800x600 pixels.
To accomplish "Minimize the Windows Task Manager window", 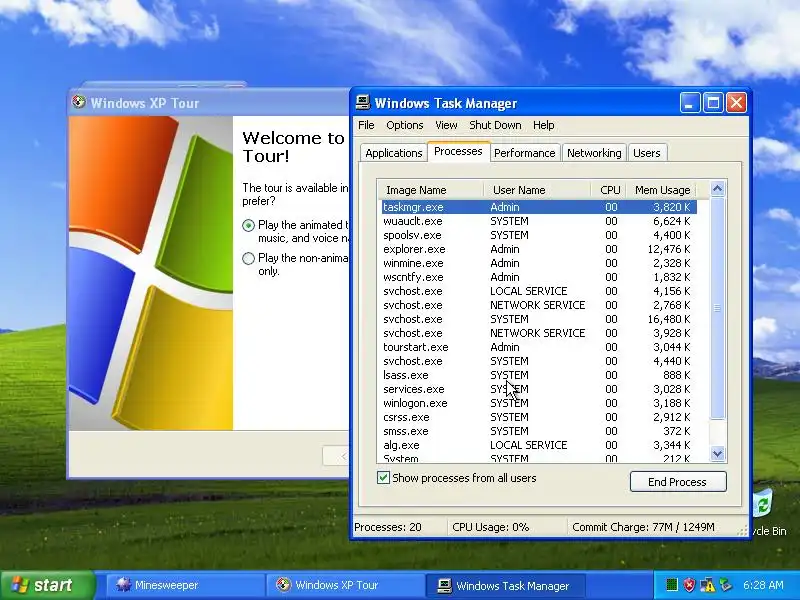I will (689, 103).
